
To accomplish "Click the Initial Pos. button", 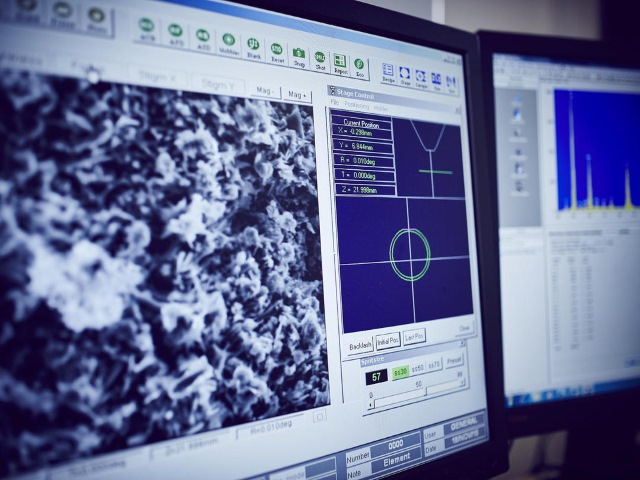I will coord(387,340).
